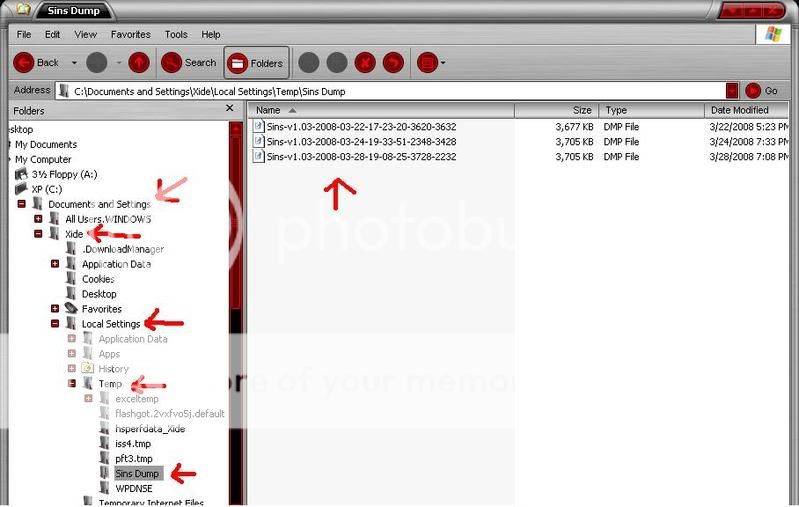This screenshot has width=799, height=507.
Task: Close the Folders pane
Action: [229, 108]
